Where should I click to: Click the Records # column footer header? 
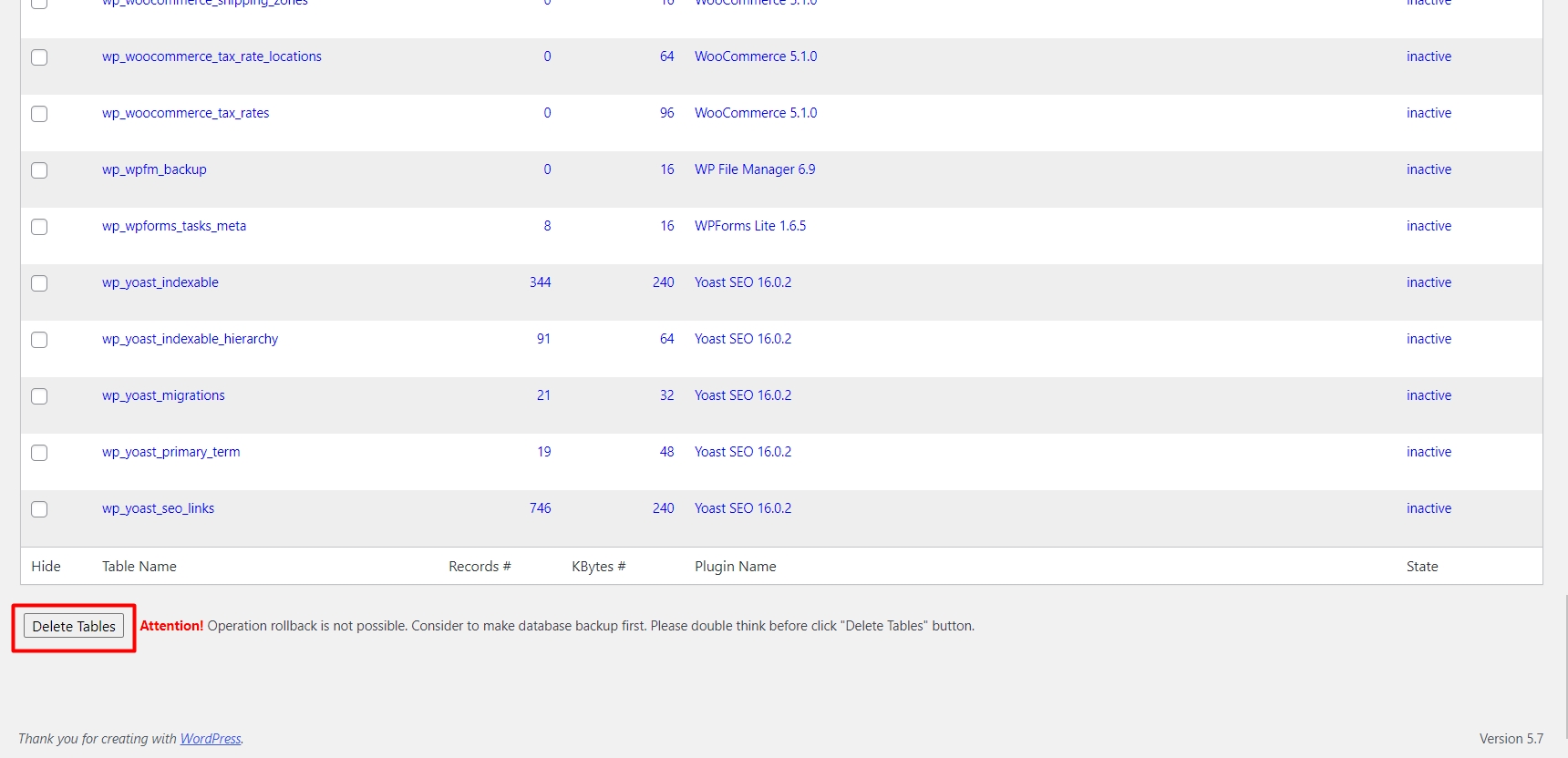480,567
